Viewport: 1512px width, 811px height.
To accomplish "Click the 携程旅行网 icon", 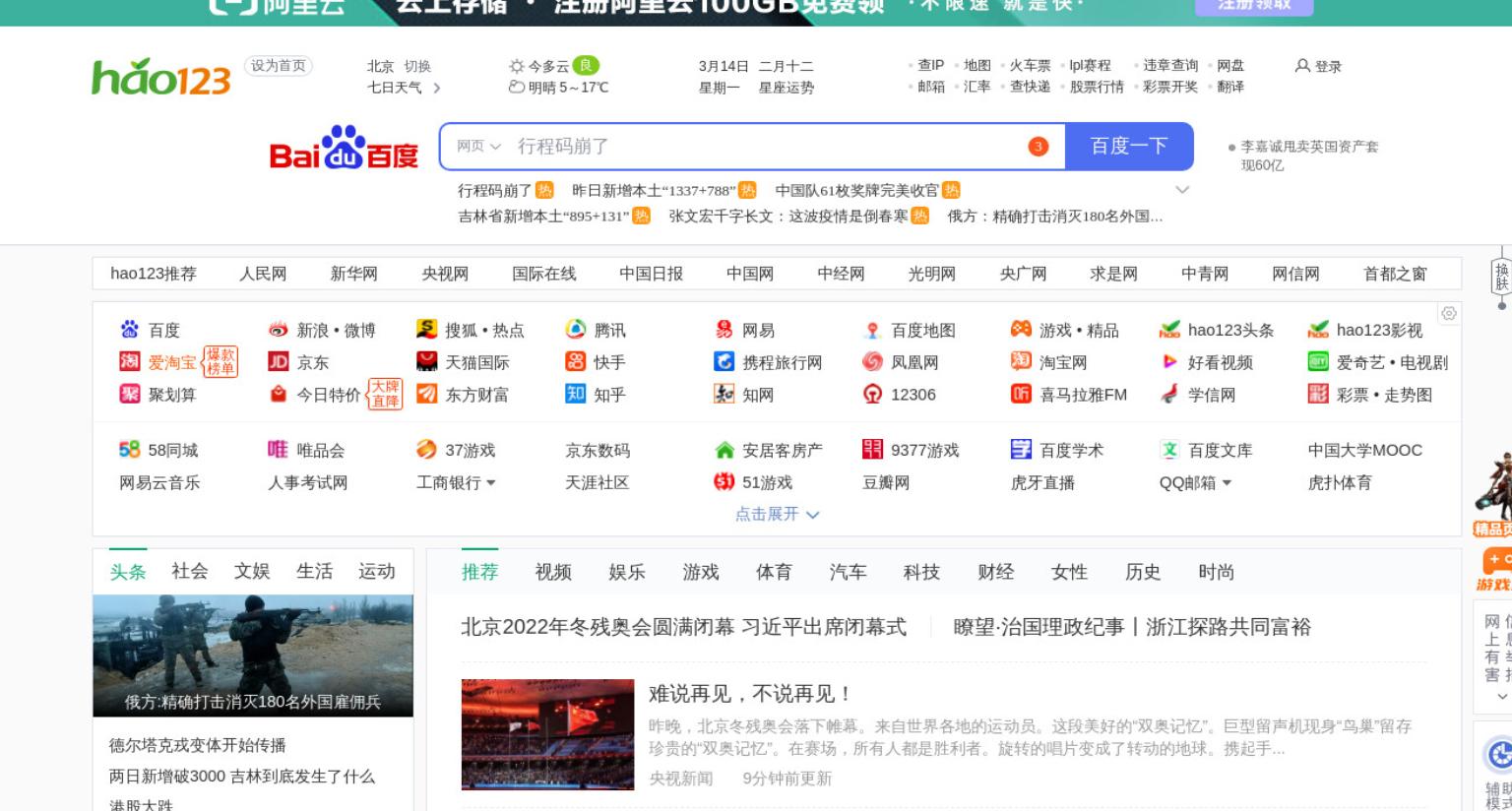I will 724,362.
